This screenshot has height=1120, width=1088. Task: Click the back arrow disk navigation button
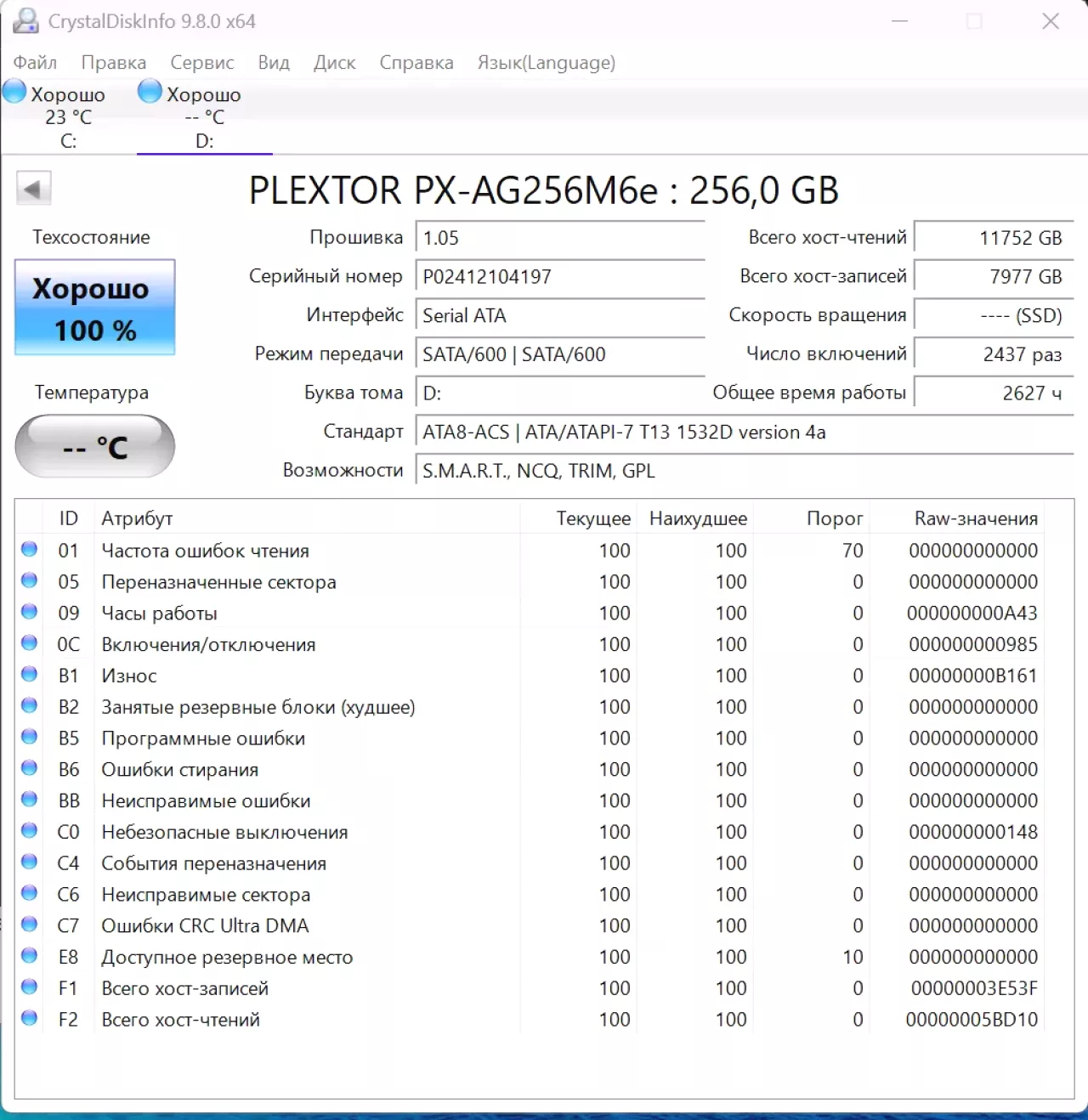(x=34, y=189)
